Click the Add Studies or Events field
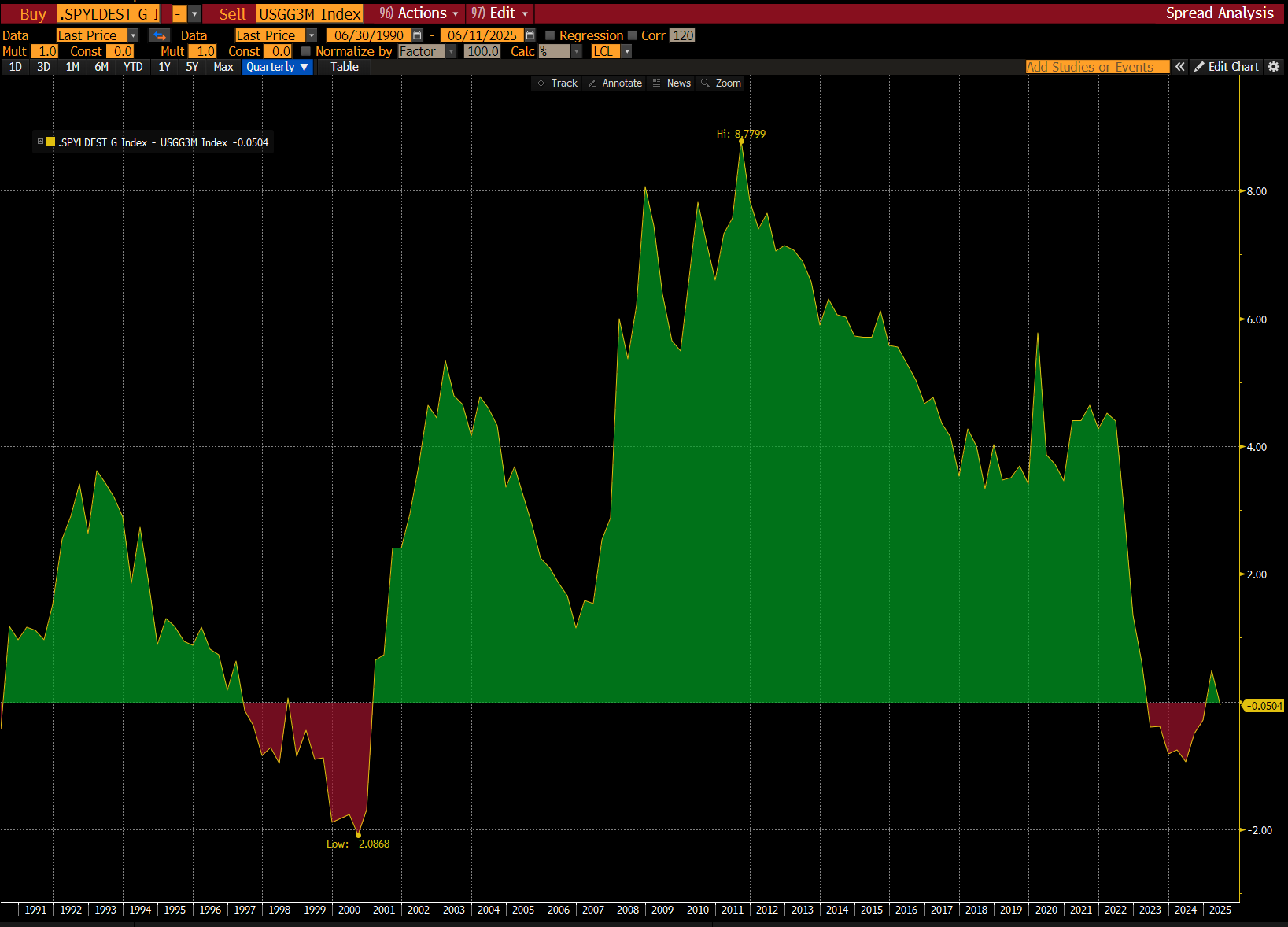The image size is (1288, 927). [1098, 67]
